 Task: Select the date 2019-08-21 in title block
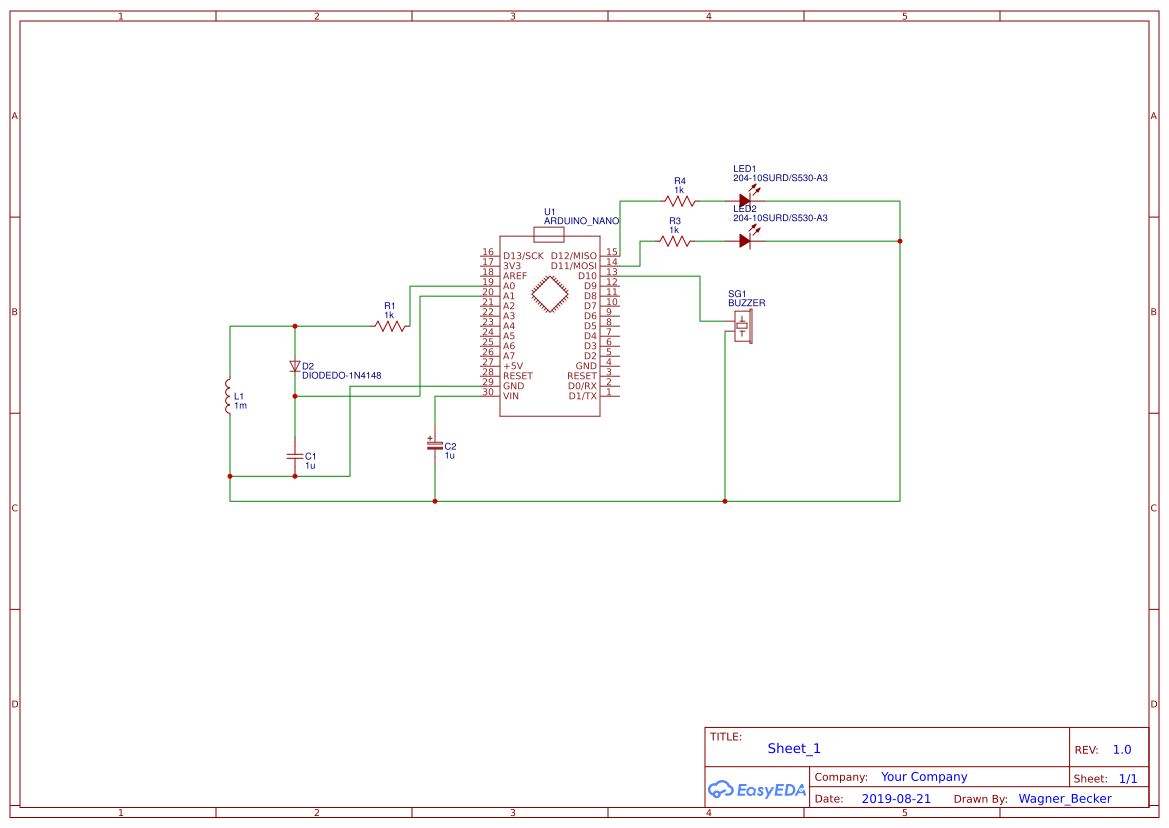[x=895, y=798]
